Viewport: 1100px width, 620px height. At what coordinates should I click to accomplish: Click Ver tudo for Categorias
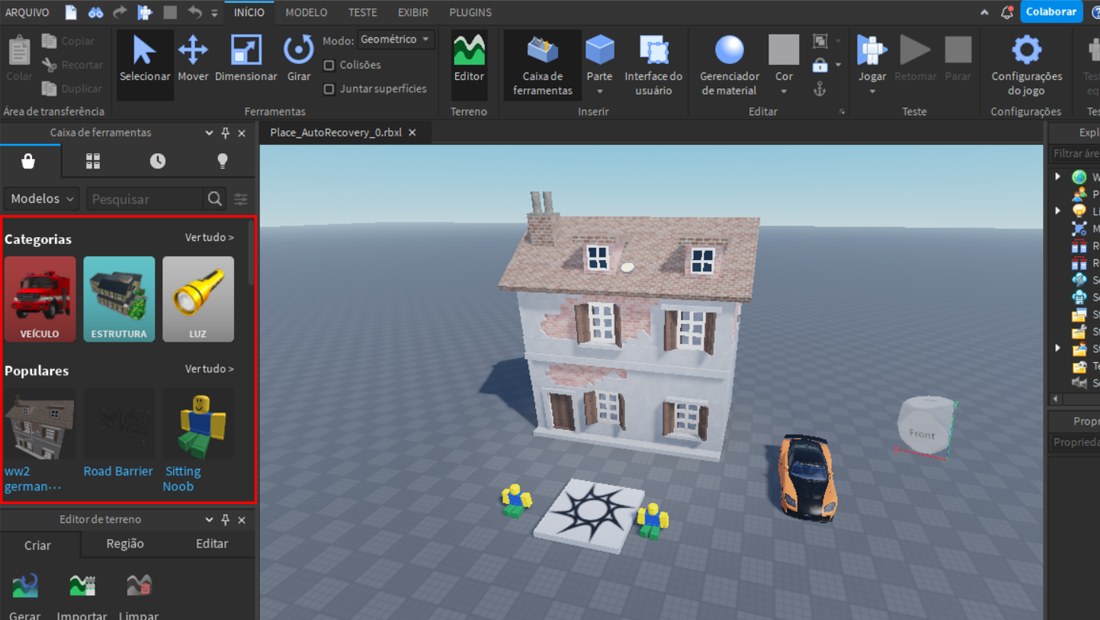click(209, 238)
